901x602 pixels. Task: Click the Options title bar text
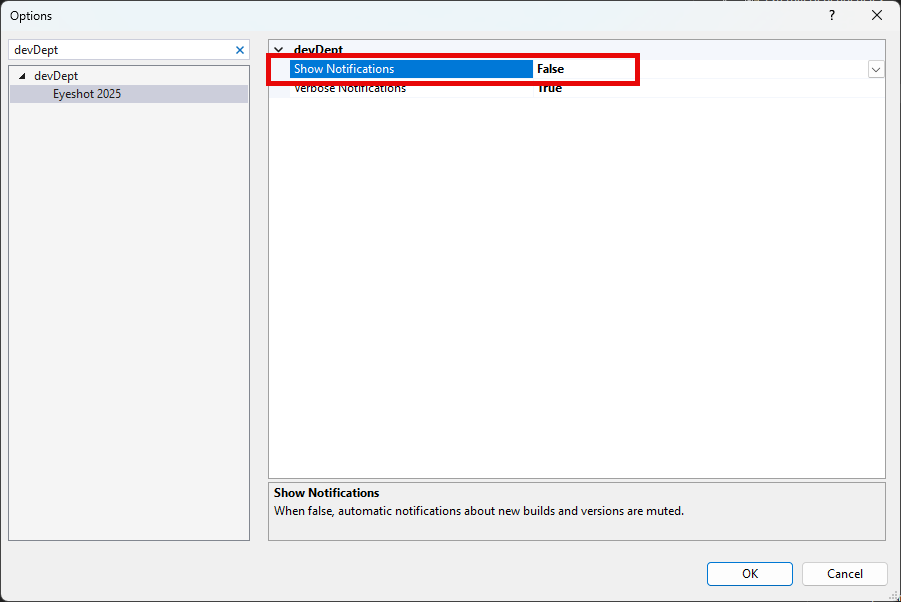click(x=31, y=16)
